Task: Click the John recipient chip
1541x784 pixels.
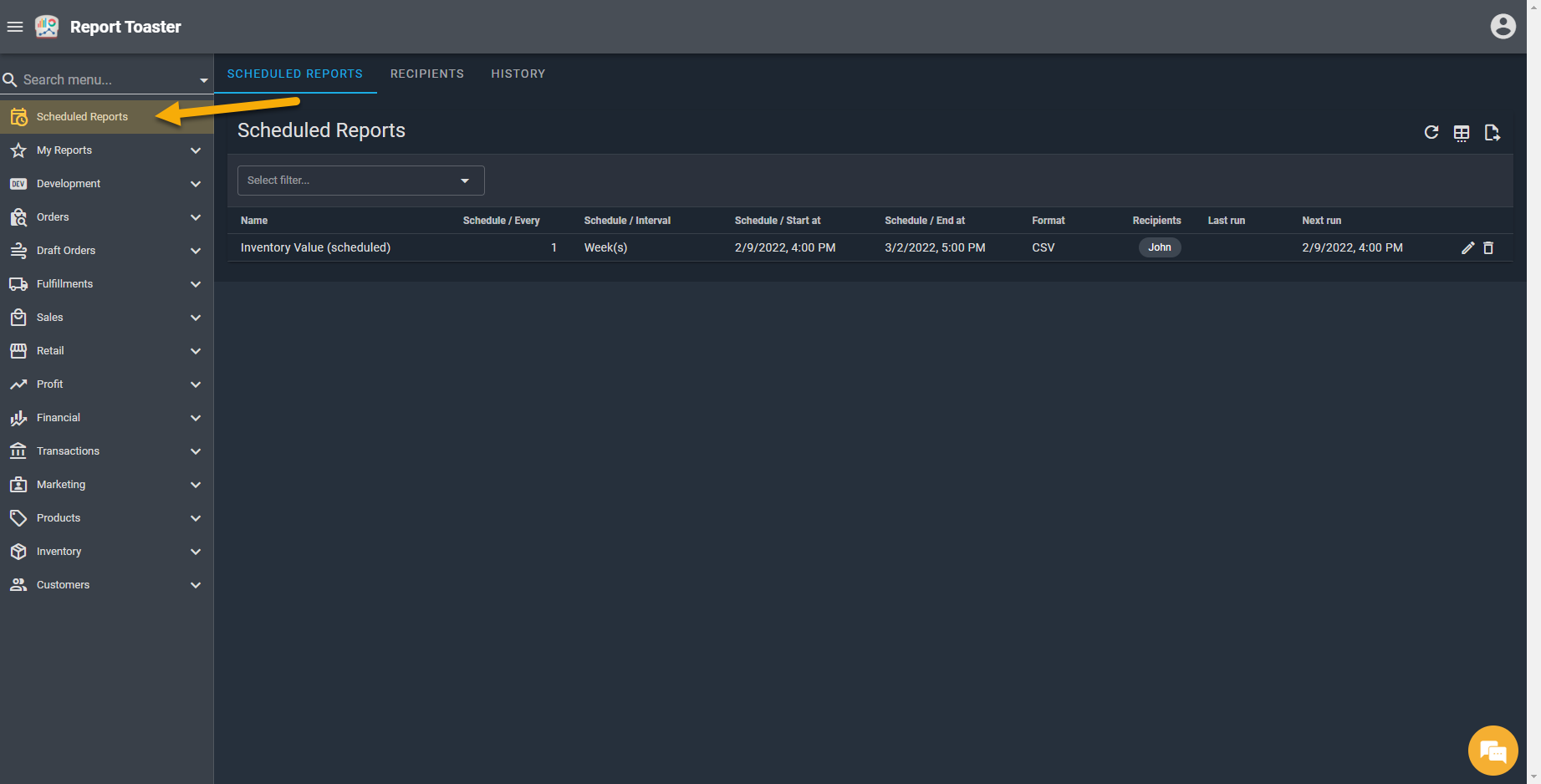Action: tap(1159, 247)
